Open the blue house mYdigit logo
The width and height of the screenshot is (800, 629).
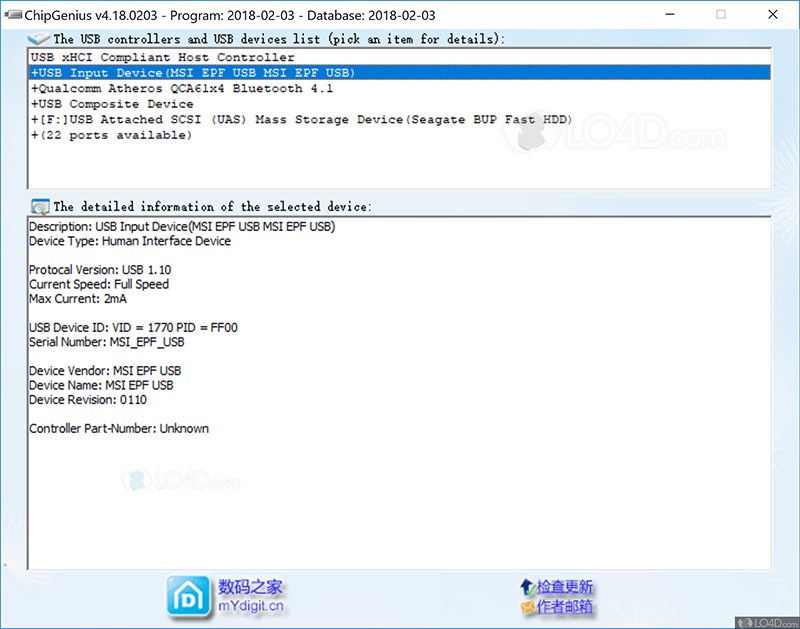click(x=188, y=597)
